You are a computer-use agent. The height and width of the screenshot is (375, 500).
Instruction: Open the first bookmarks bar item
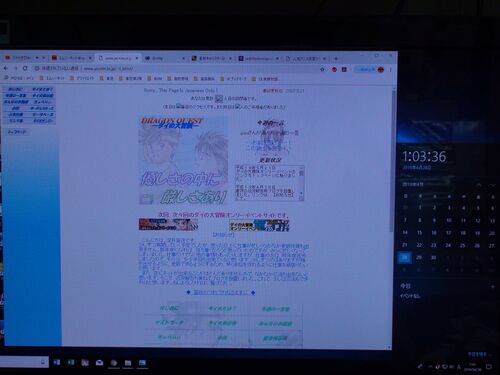(18, 78)
